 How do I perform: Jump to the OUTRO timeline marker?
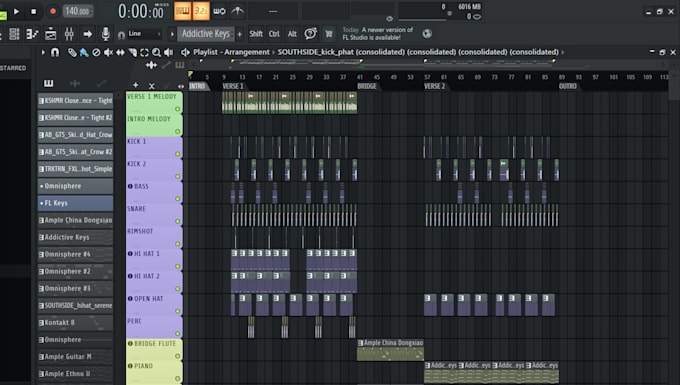[x=568, y=86]
